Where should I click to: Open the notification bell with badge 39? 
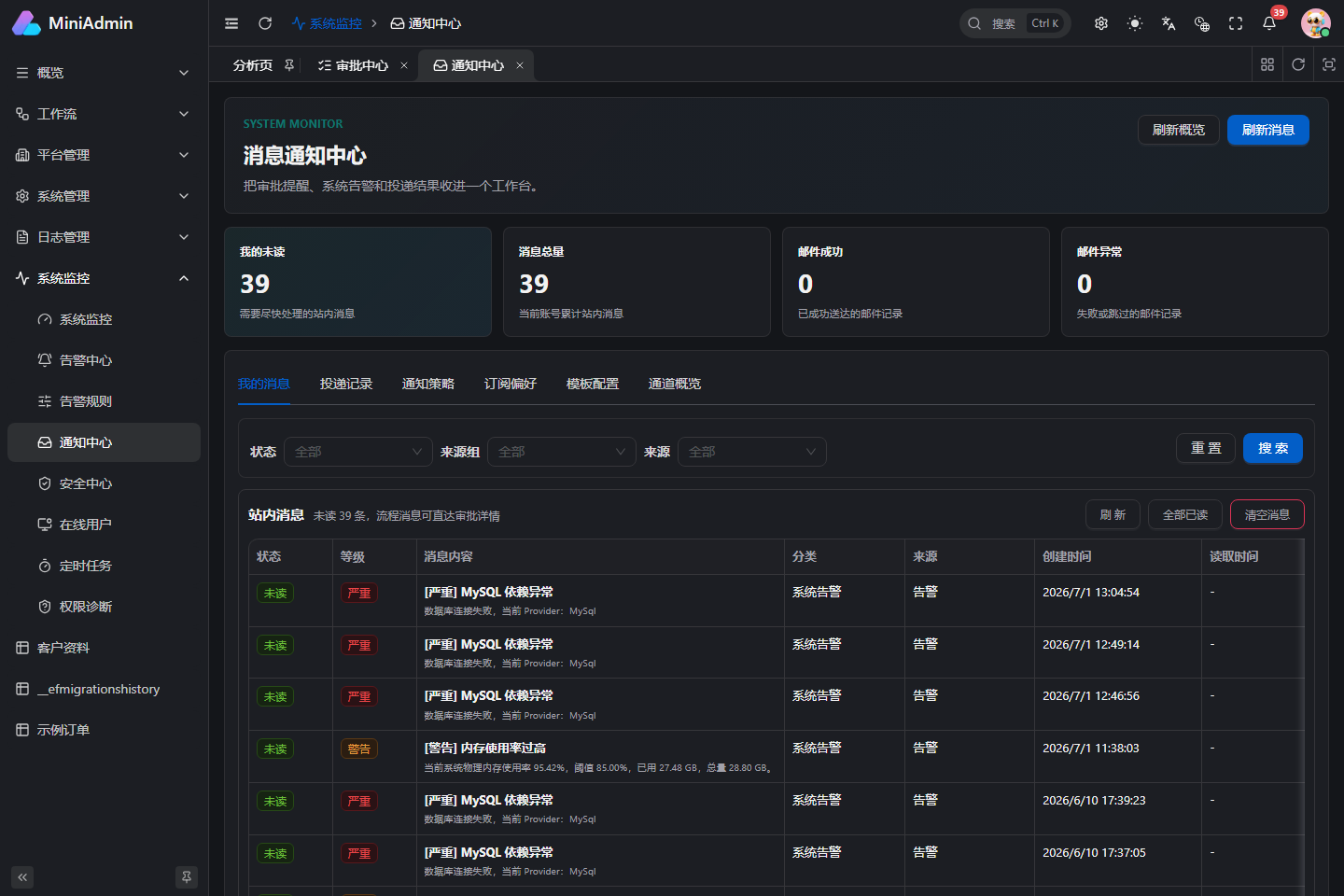point(1269,23)
